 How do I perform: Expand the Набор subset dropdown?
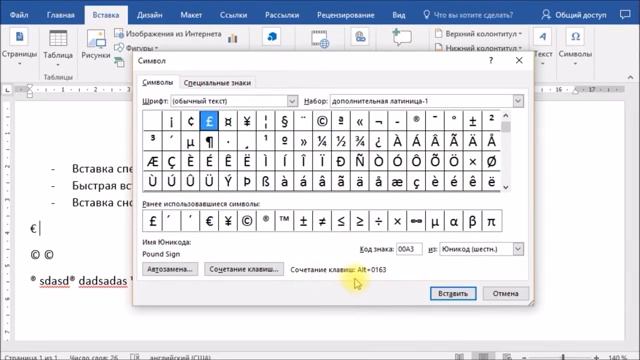(x=518, y=101)
